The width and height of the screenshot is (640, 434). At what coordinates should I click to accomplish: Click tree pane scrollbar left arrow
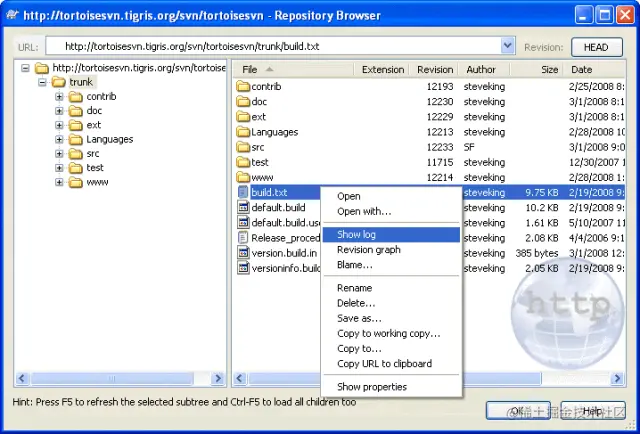[x=22, y=379]
